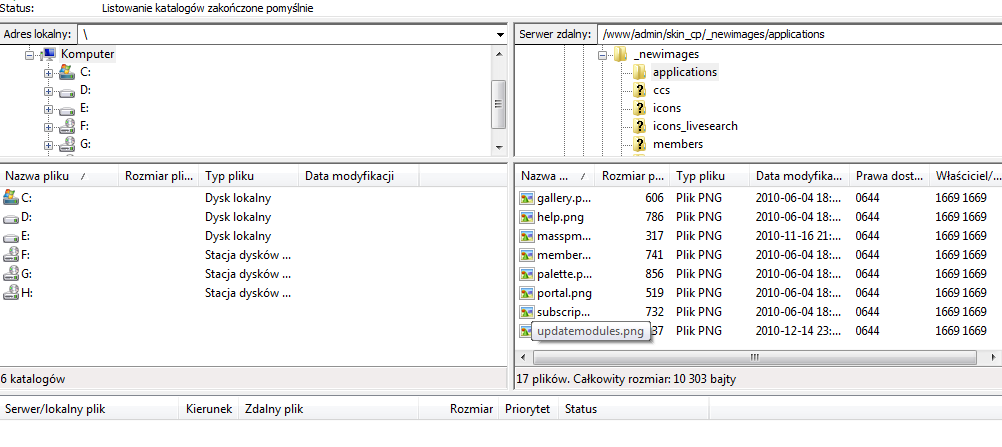The image size is (1002, 447).
Task: Click the local tree scrollbar down arrow
Action: pos(499,148)
